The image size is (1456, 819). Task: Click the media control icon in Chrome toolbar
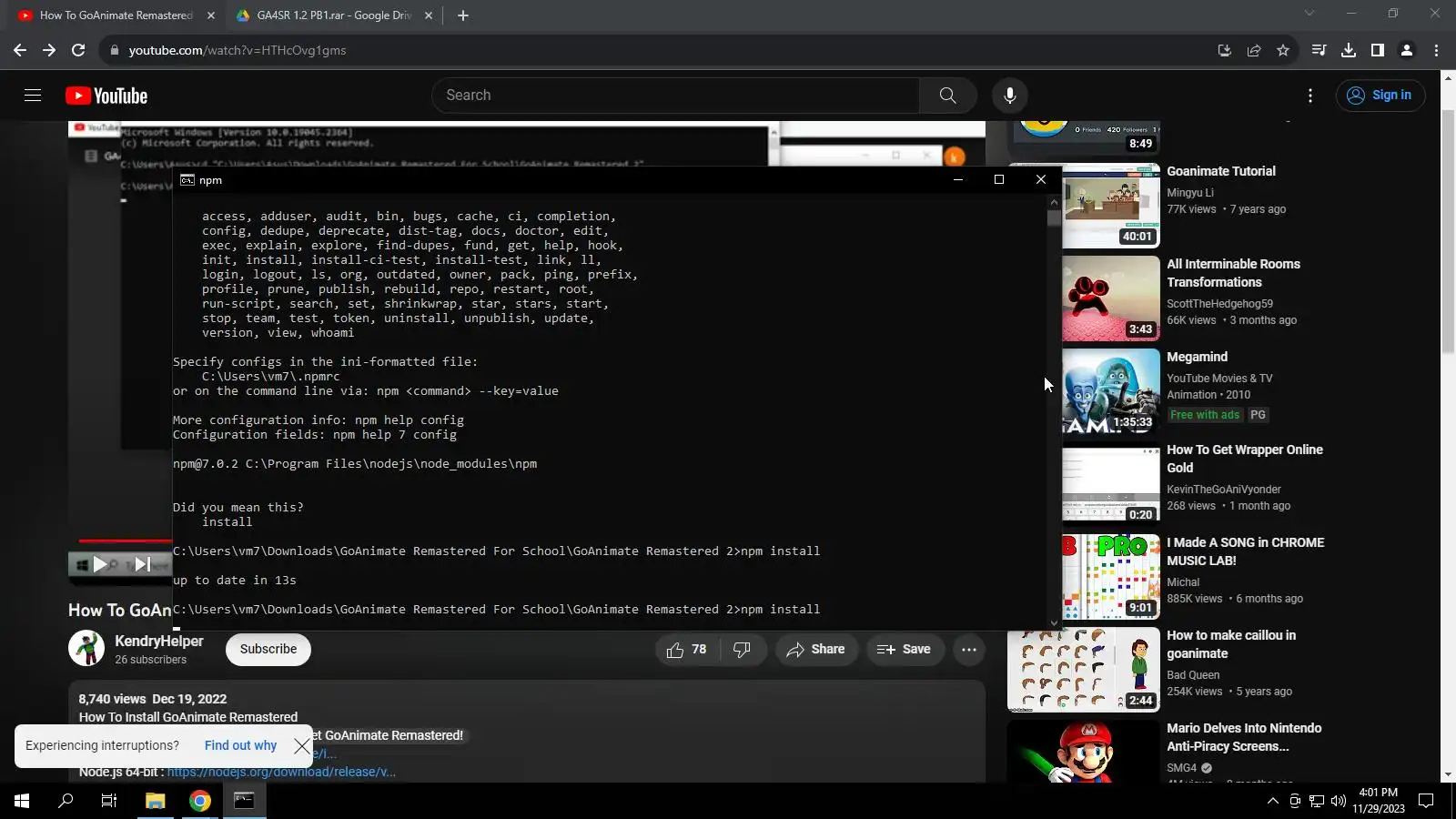[1319, 50]
